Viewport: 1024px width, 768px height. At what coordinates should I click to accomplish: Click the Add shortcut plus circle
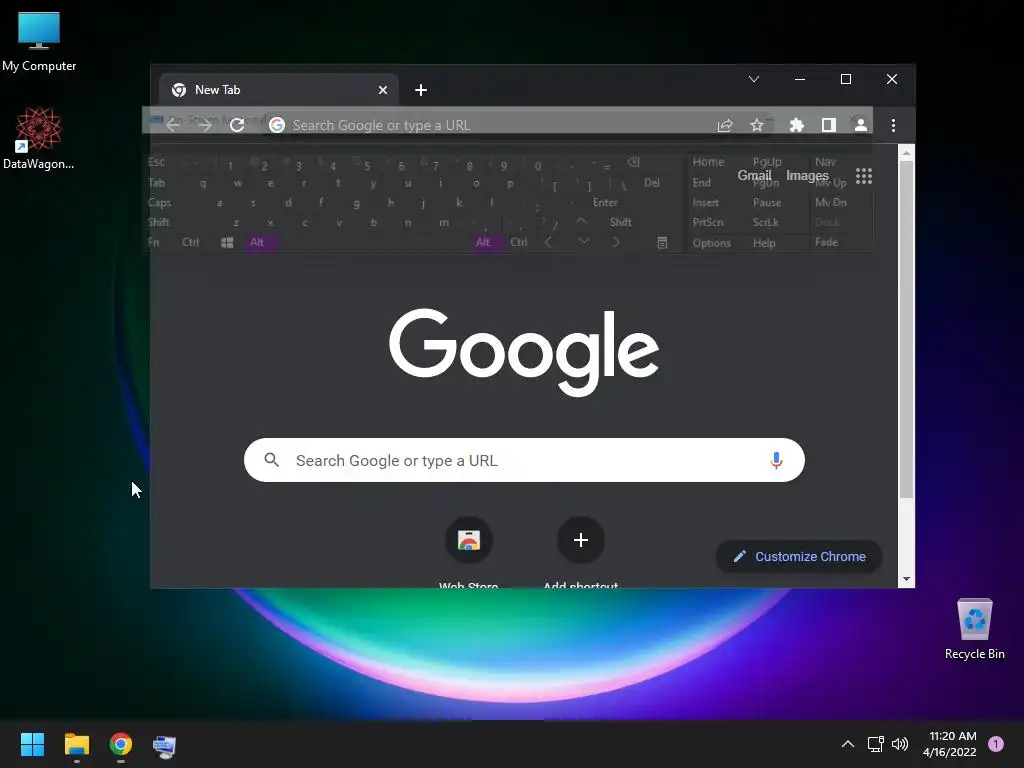tap(581, 540)
